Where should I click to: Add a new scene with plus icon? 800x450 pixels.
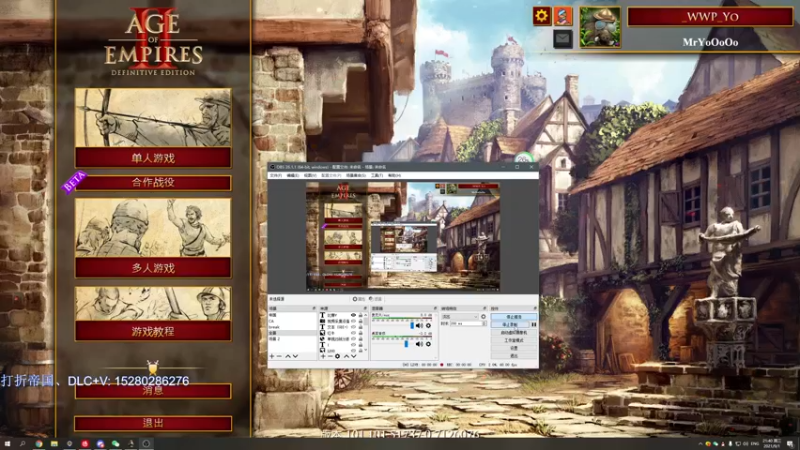[x=272, y=356]
